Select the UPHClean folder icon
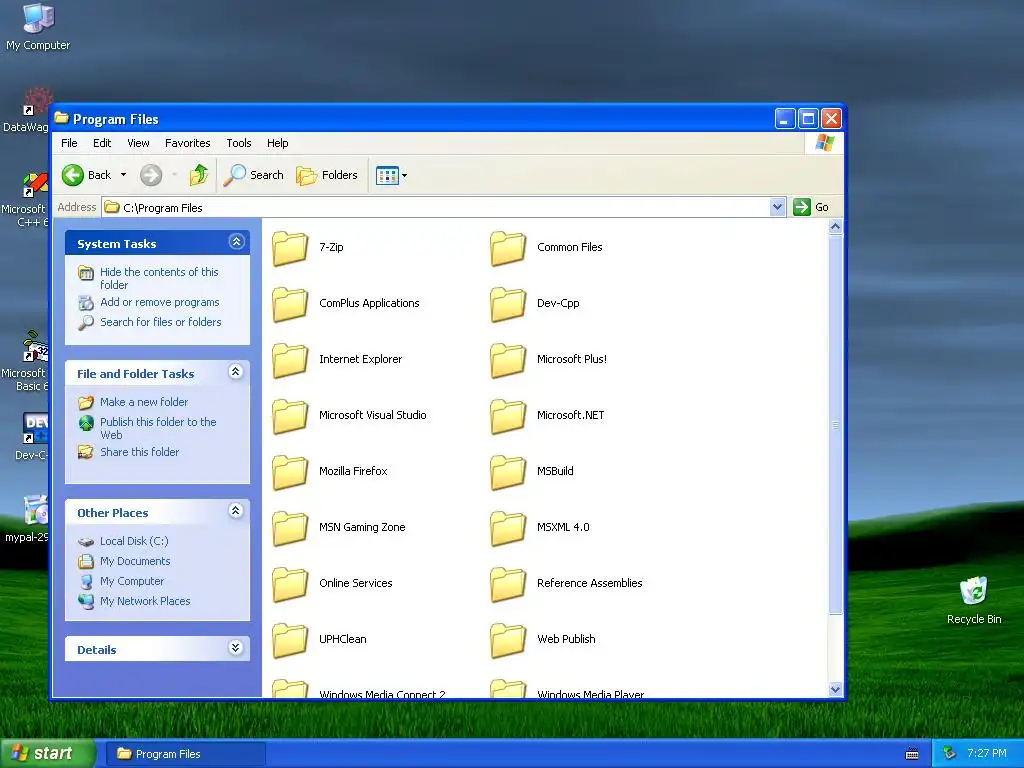This screenshot has height=768, width=1024. (290, 641)
